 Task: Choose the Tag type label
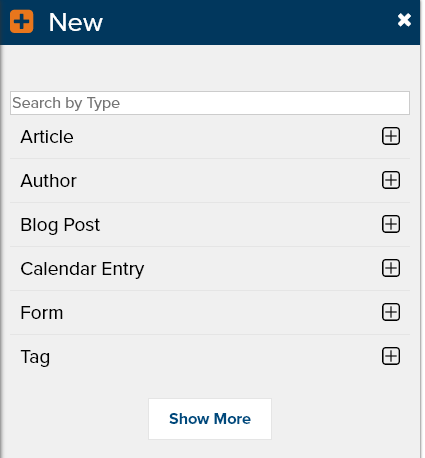[35, 357]
